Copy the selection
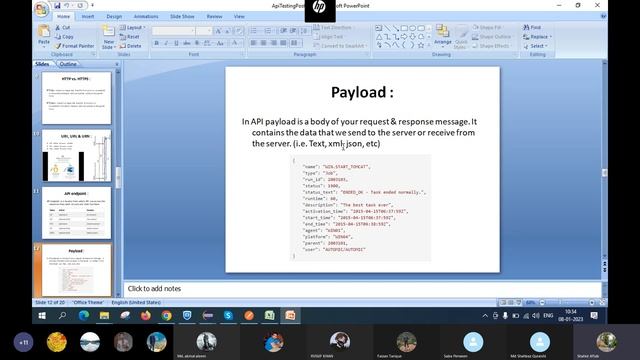 [x=64, y=37]
